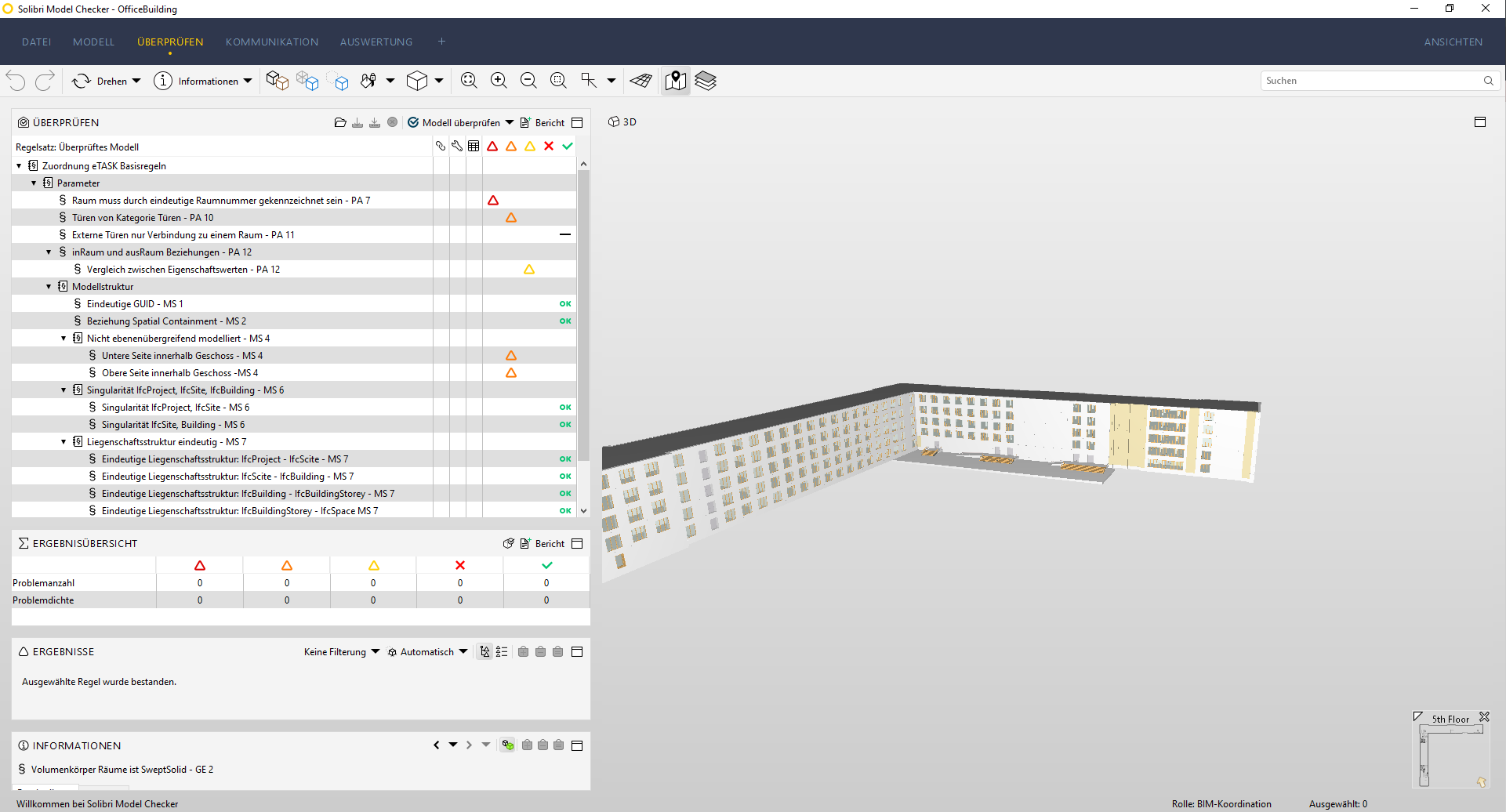The height and width of the screenshot is (812, 1506).
Task: Collapse Liegenschaftsstruktur eindeutig - MS 7 group
Action: (x=64, y=442)
